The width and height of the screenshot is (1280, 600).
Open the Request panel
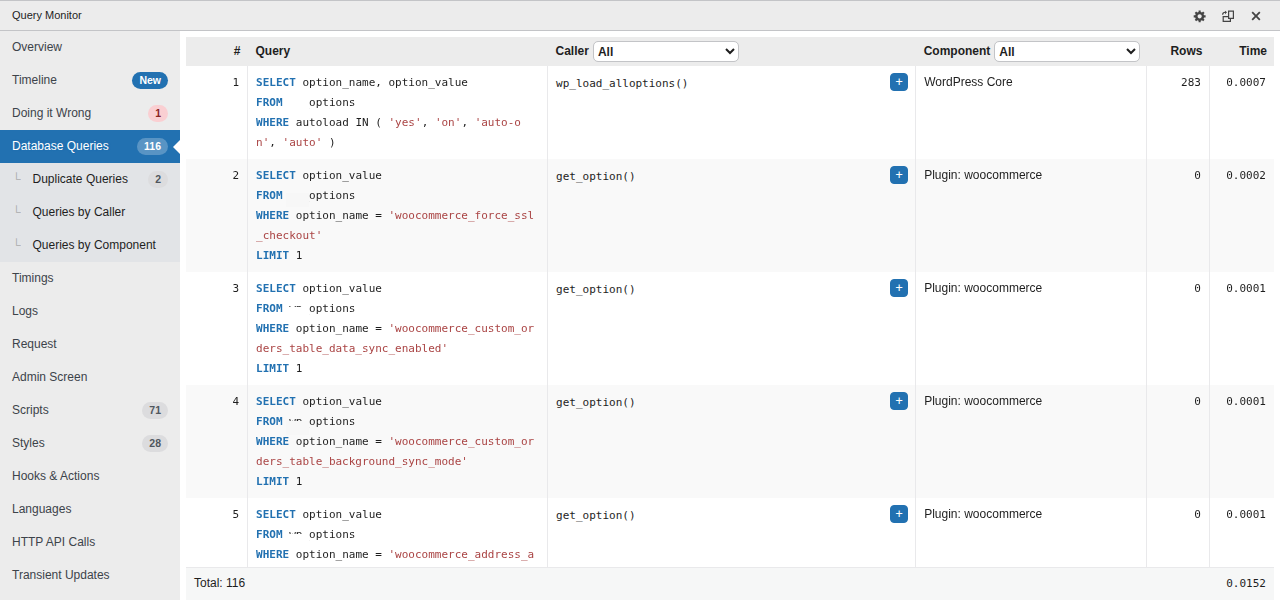coord(90,344)
